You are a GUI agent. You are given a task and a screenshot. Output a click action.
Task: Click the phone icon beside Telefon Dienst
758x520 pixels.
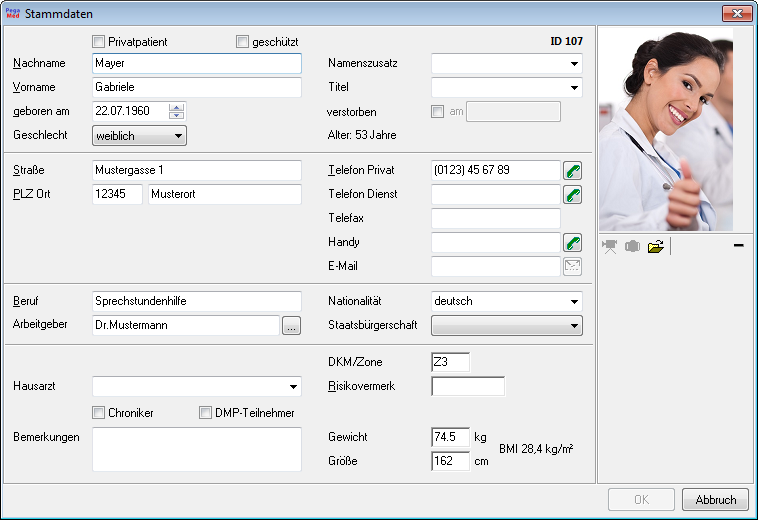(573, 194)
